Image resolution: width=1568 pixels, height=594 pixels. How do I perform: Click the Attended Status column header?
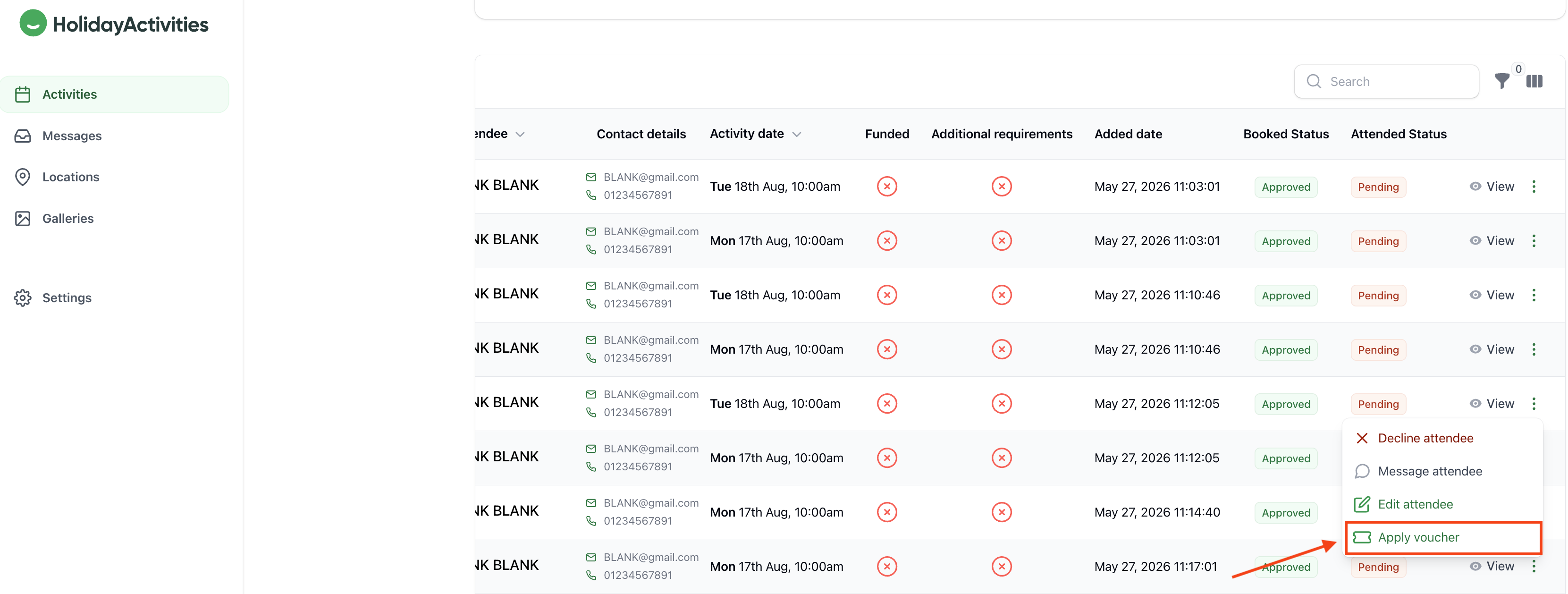1398,134
